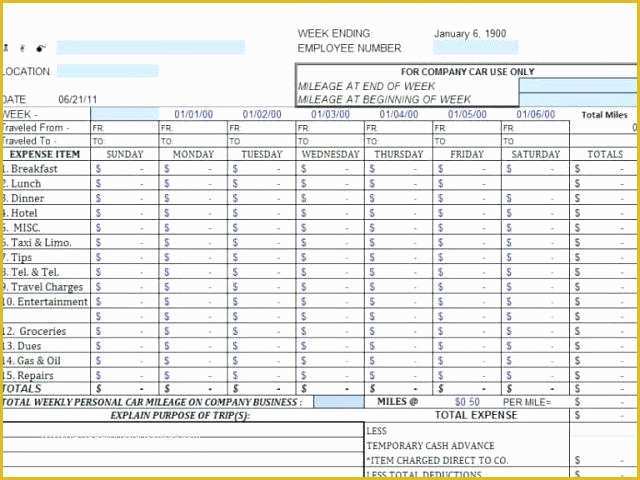Click the EXPLAIN PURPOSE OF TRIP(S) heading
The width and height of the screenshot is (640, 480).
180,416
